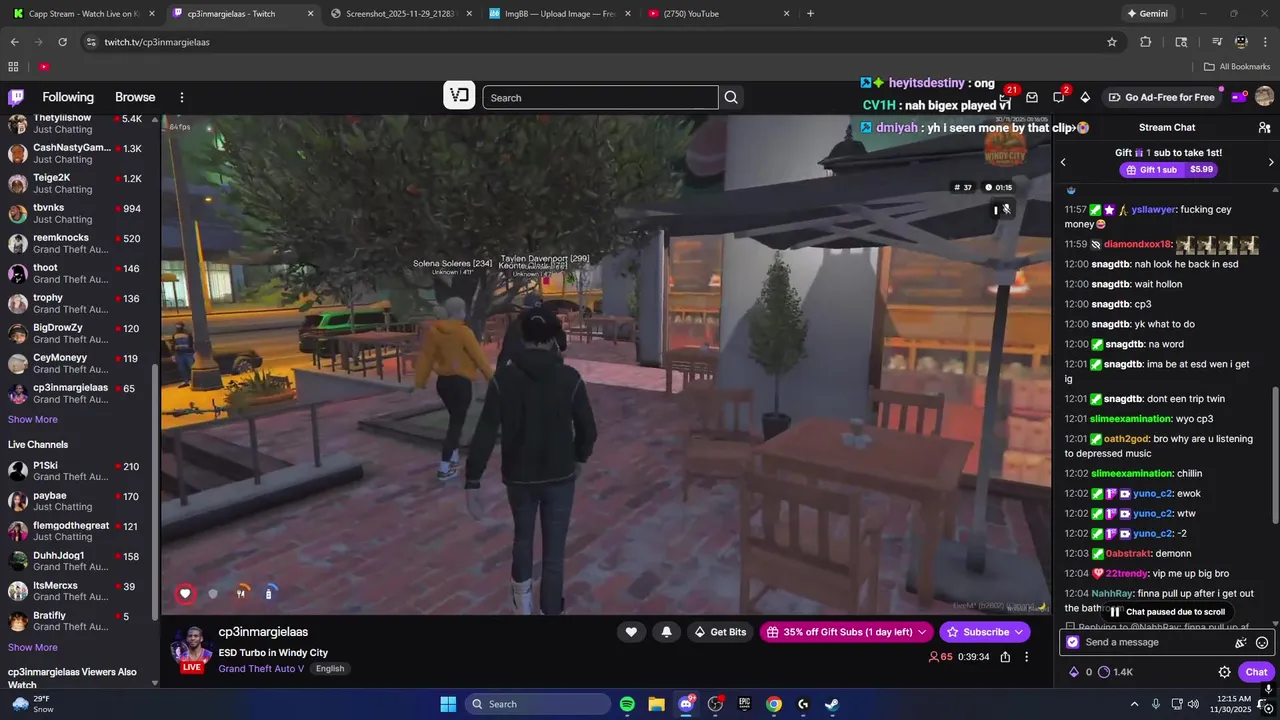The width and height of the screenshot is (1280, 720).
Task: Open Epic Games launcher from taskbar
Action: [744, 704]
